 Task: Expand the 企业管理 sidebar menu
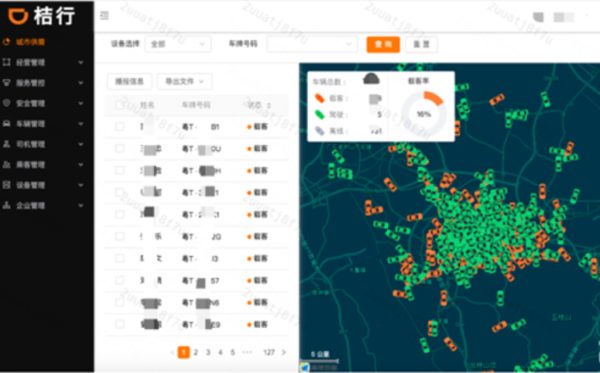coord(43,205)
